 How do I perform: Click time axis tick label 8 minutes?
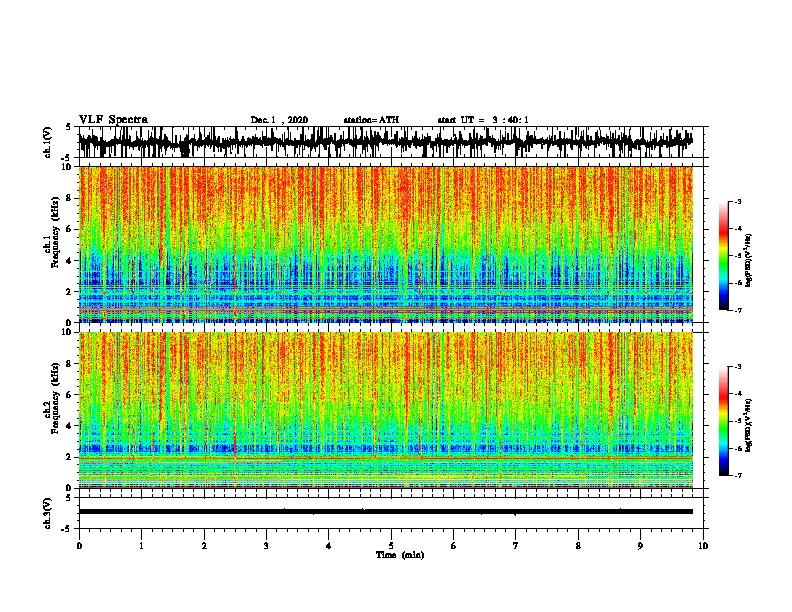(578, 546)
